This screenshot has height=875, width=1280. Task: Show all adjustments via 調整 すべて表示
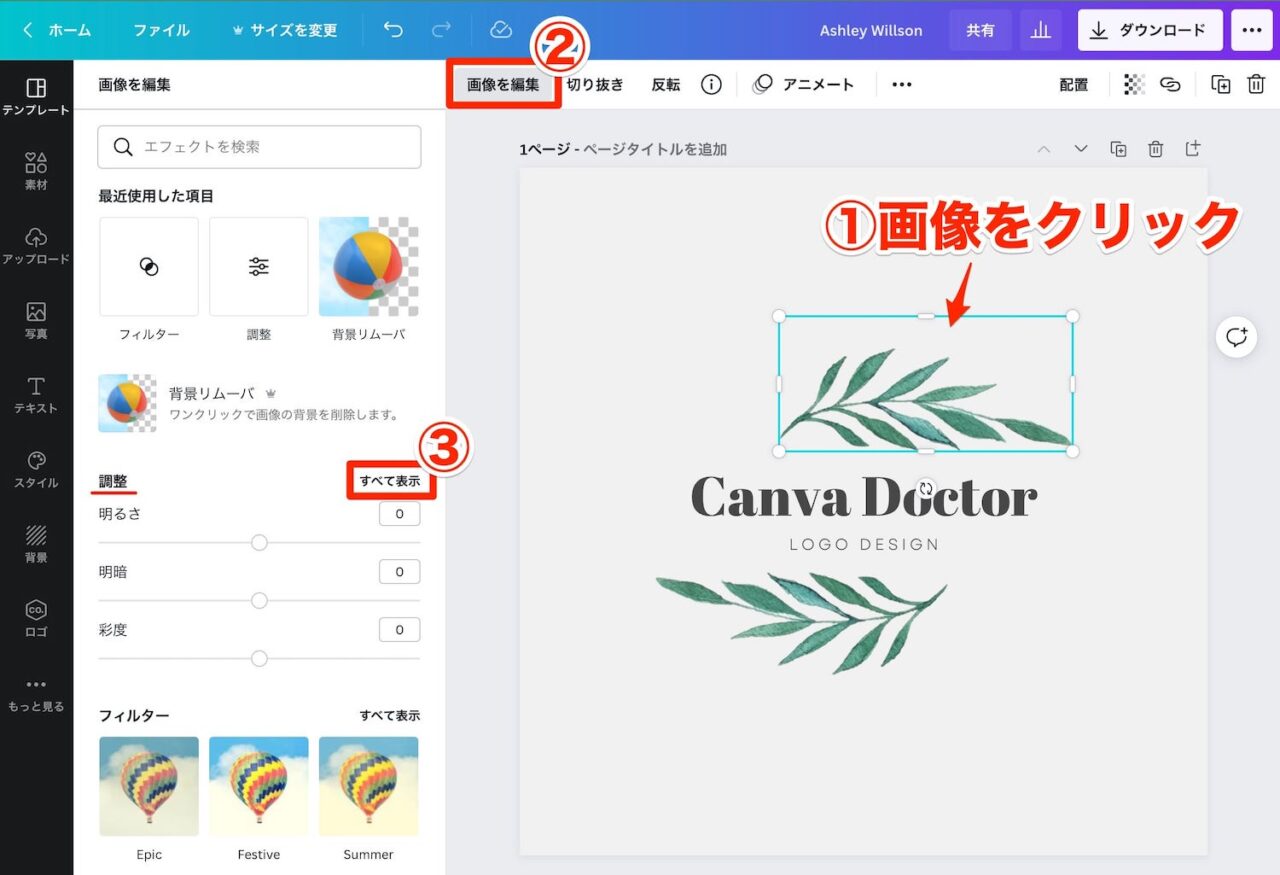tap(390, 481)
